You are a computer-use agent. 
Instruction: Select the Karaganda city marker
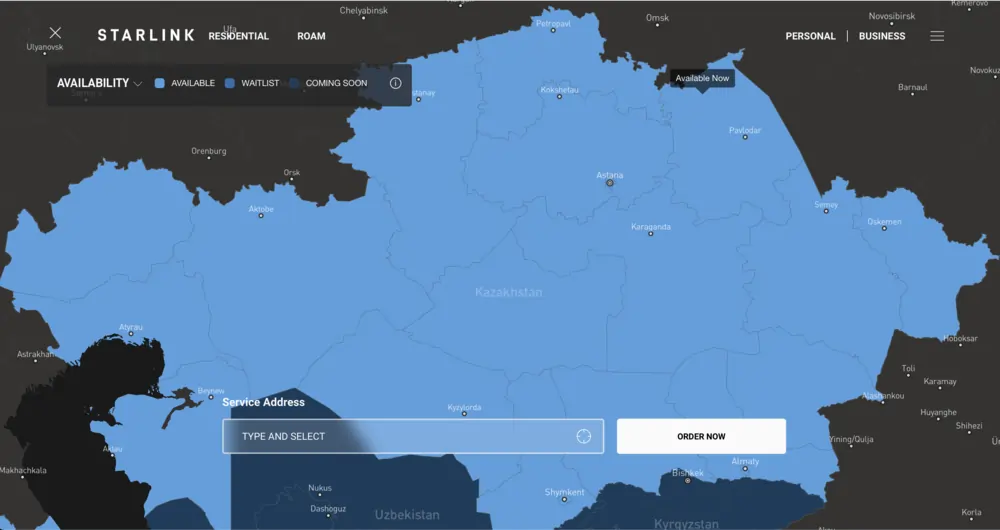coord(652,236)
